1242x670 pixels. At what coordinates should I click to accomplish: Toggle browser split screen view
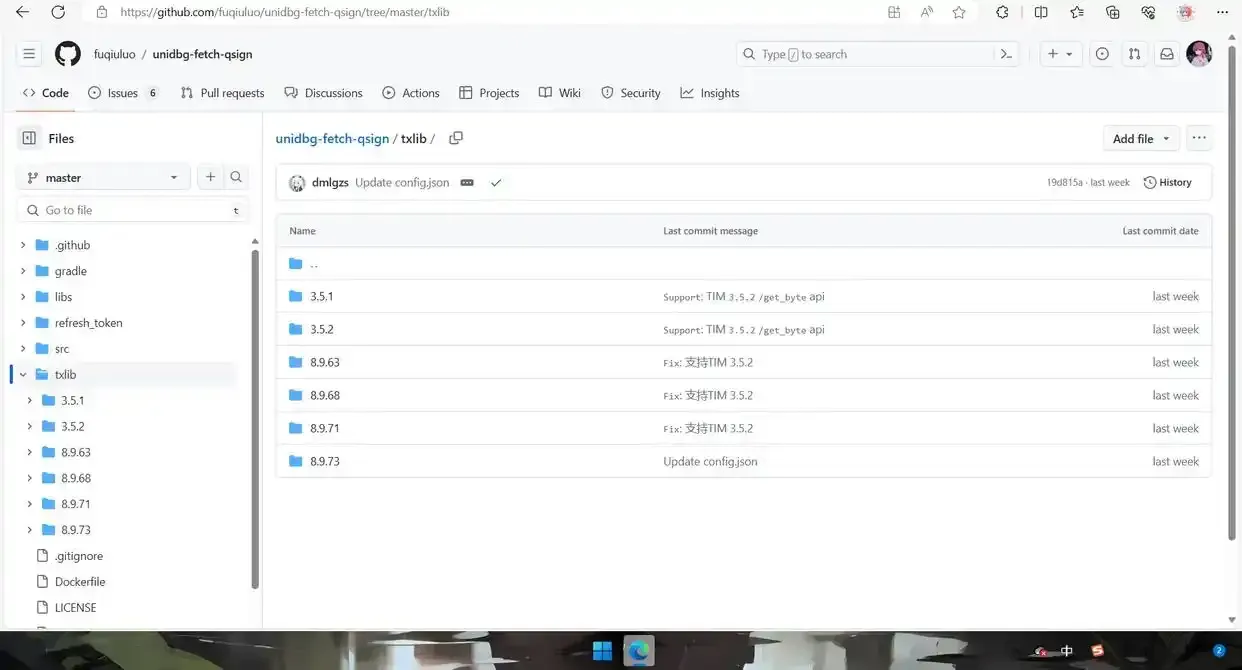[1041, 12]
